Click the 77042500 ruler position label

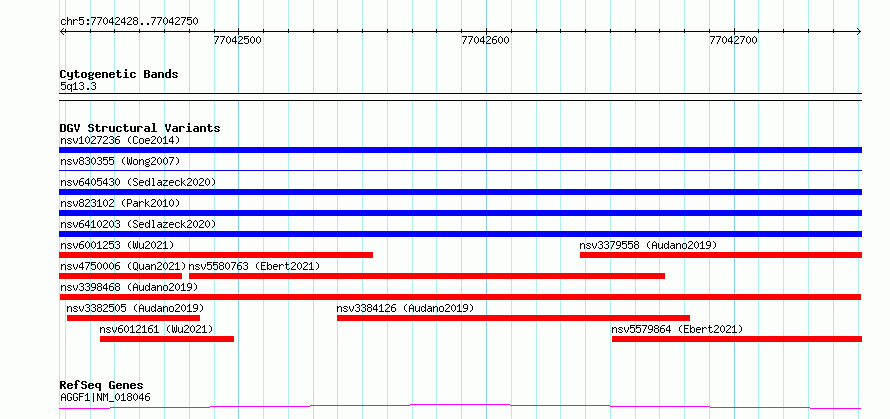coord(238,40)
